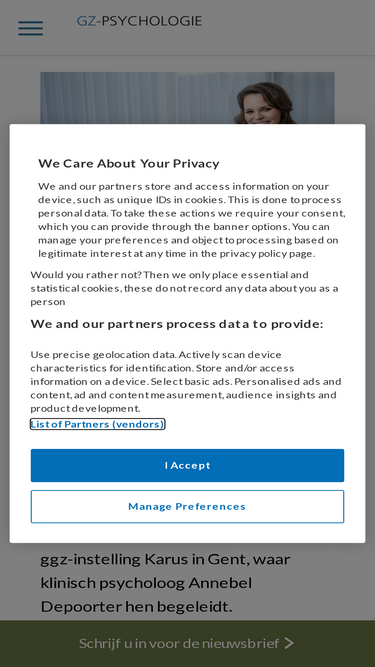Open the hamburger navigation menu

[30, 28]
